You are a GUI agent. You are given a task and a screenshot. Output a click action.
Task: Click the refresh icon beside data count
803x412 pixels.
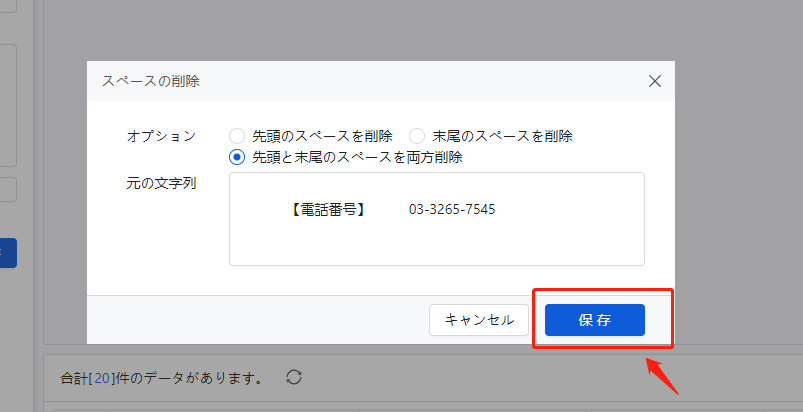pyautogui.click(x=294, y=378)
